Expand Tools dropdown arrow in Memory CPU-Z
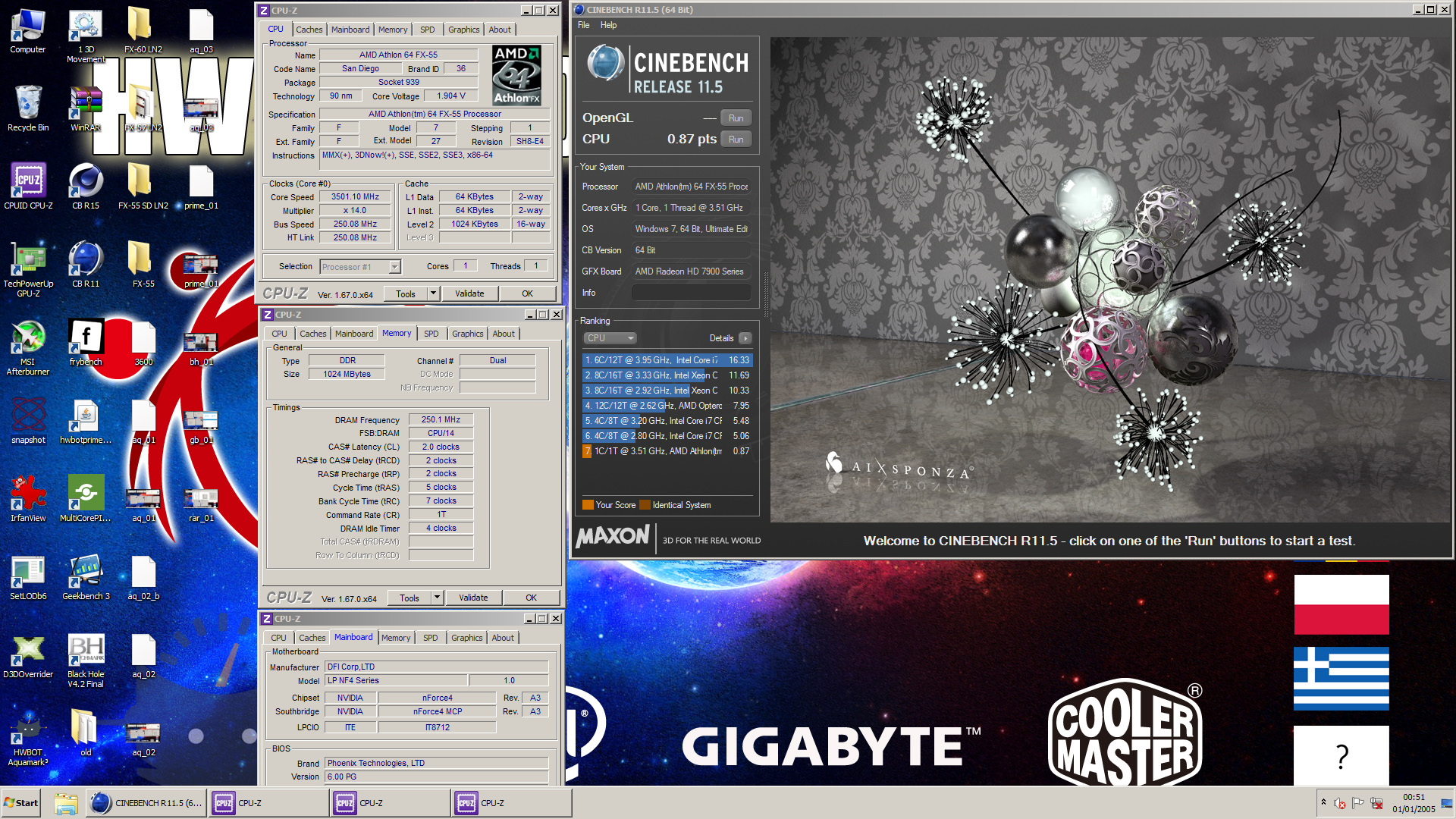Screen dimensions: 1456x819 [437, 598]
